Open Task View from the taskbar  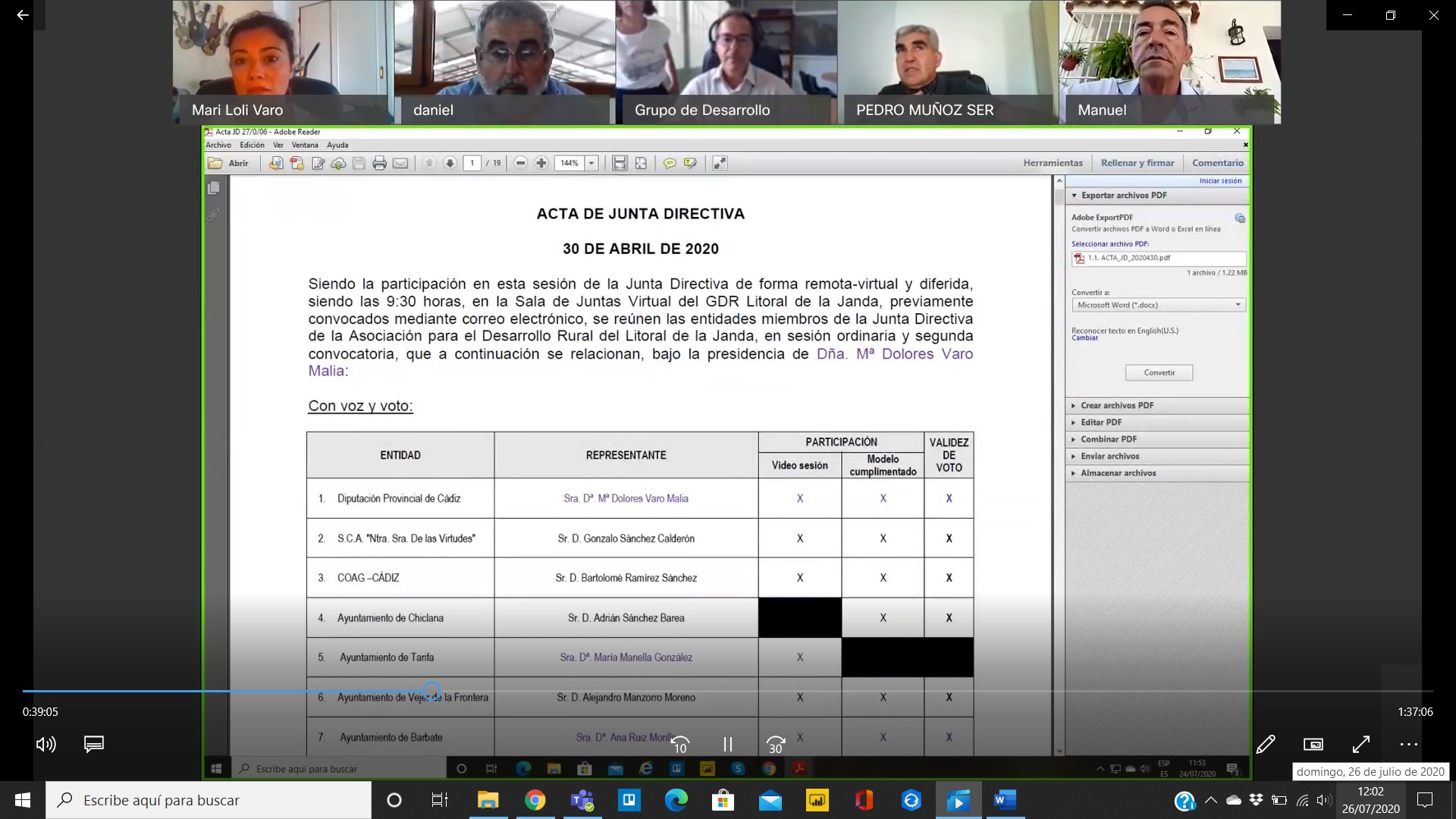click(439, 800)
